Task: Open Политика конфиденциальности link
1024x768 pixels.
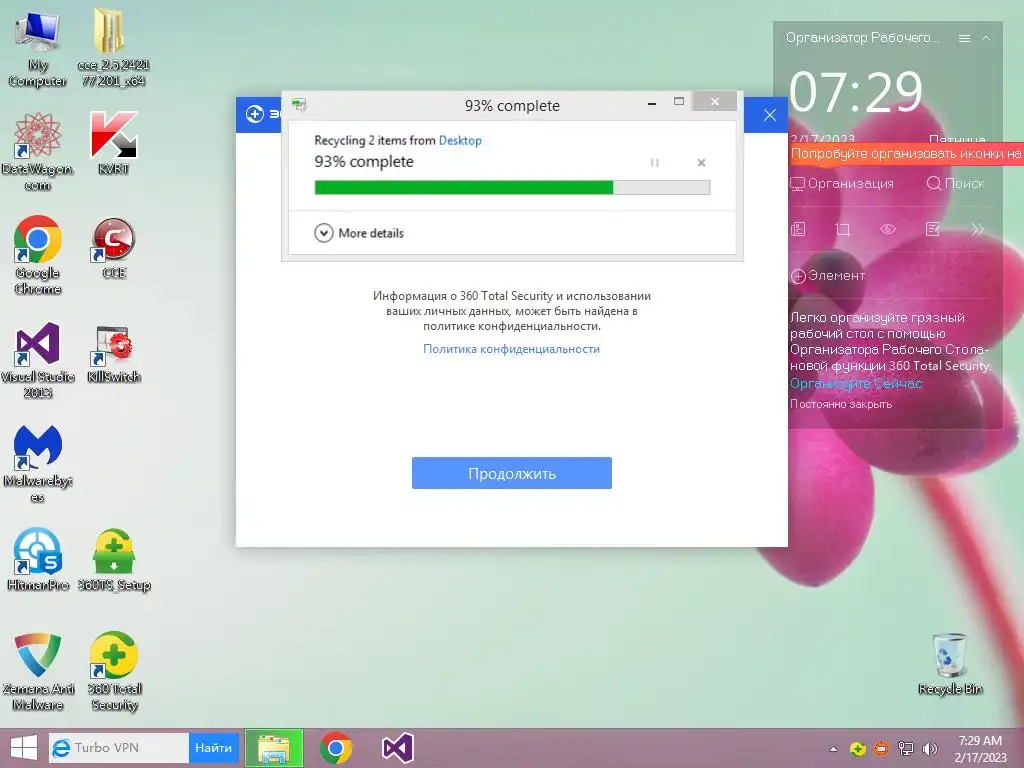Action: pos(511,349)
